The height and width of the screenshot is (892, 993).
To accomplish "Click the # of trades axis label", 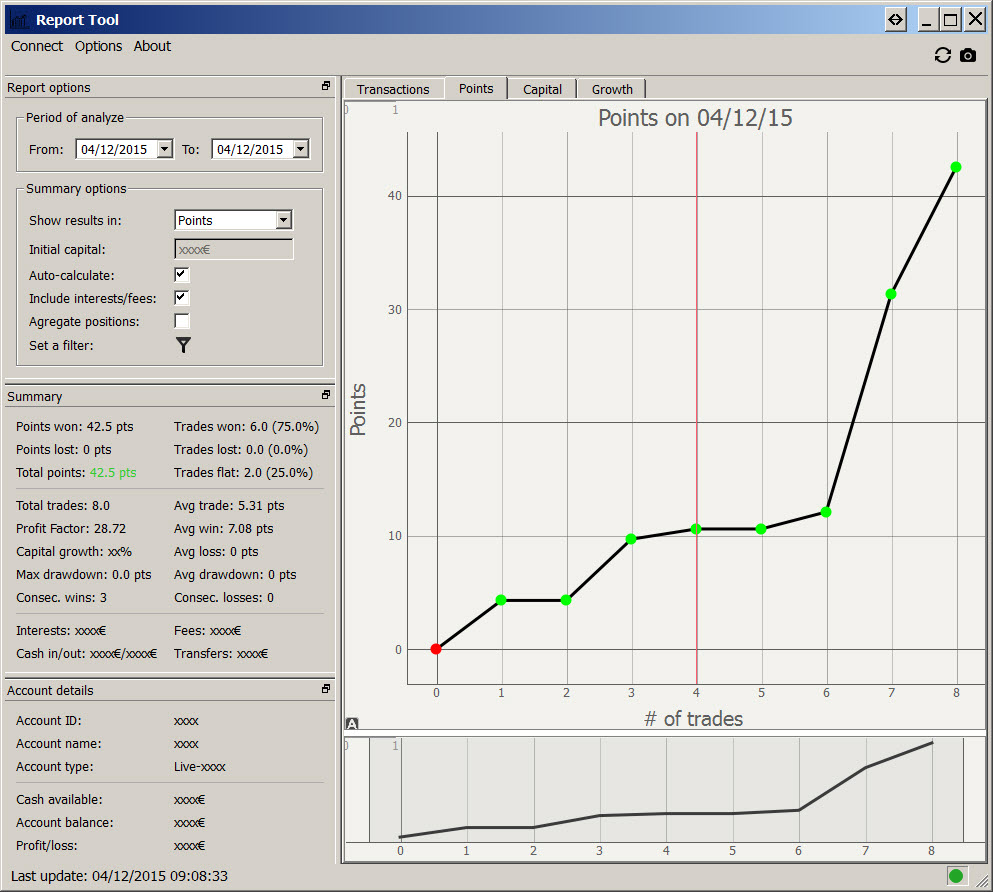I will pyautogui.click(x=693, y=719).
